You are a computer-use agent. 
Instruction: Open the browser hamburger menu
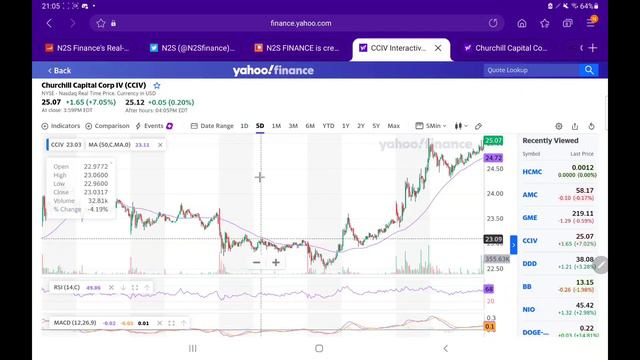click(590, 23)
